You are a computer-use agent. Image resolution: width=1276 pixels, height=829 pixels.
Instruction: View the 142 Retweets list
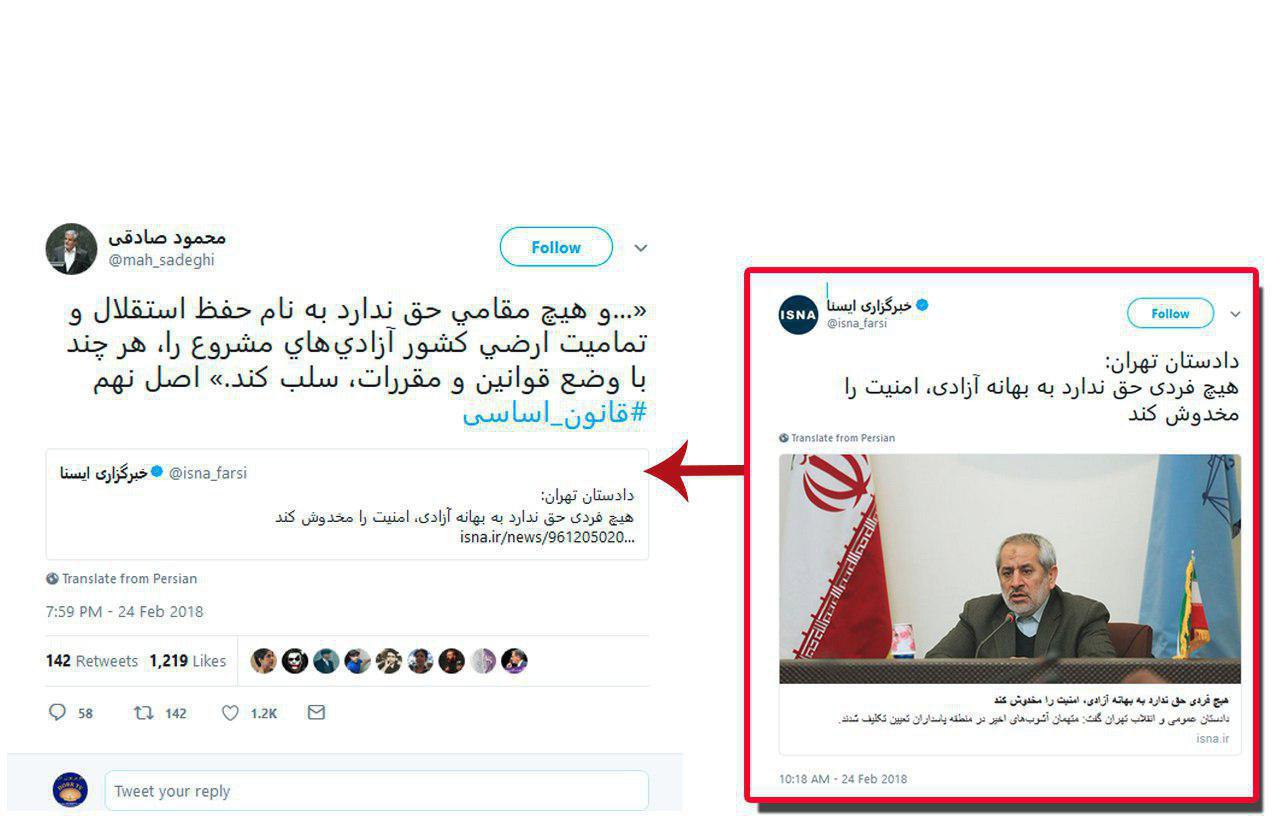pyautogui.click(x=92, y=661)
